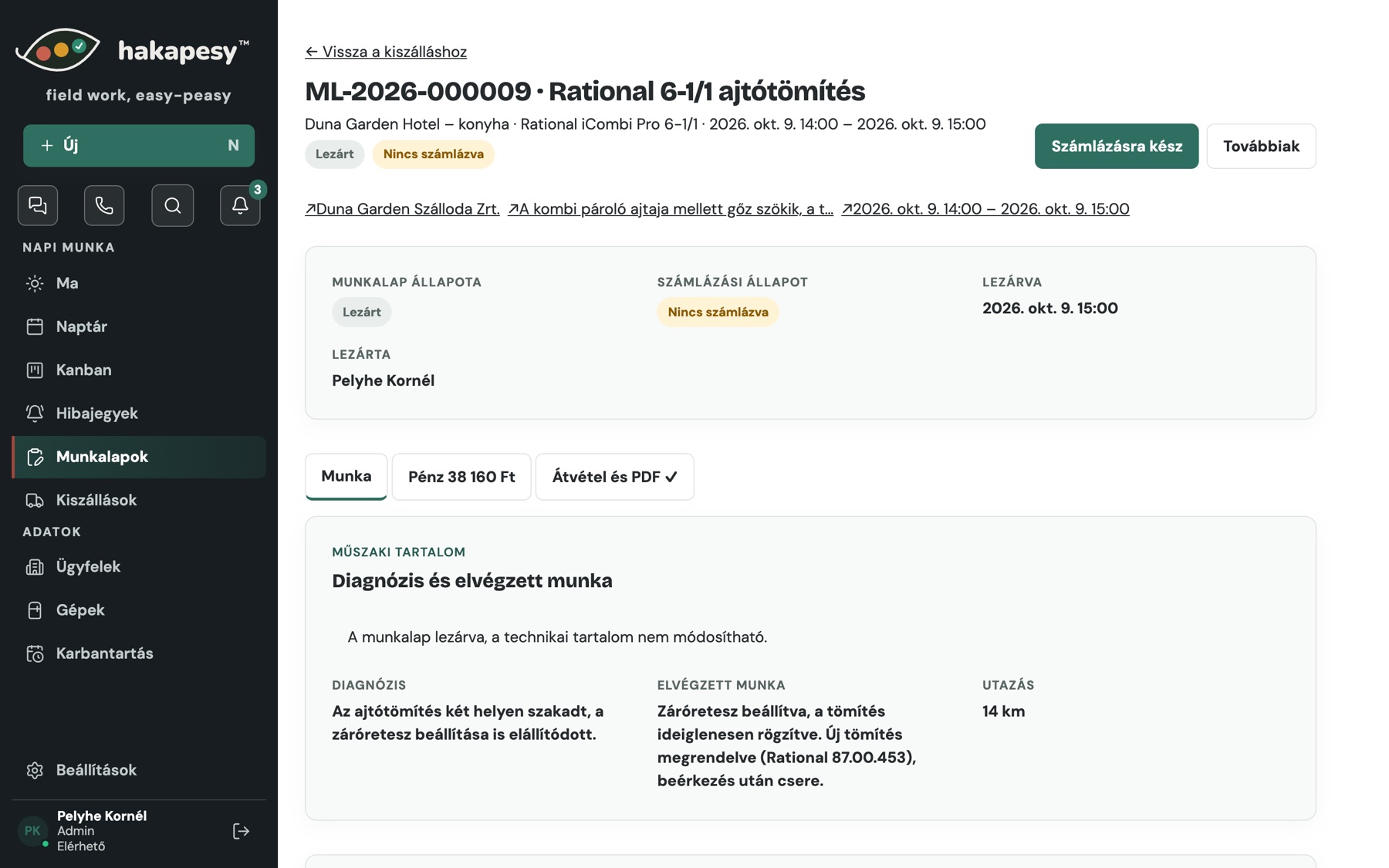1389x868 pixels.
Task: Open Hibajegyek section
Action: pyautogui.click(x=139, y=413)
